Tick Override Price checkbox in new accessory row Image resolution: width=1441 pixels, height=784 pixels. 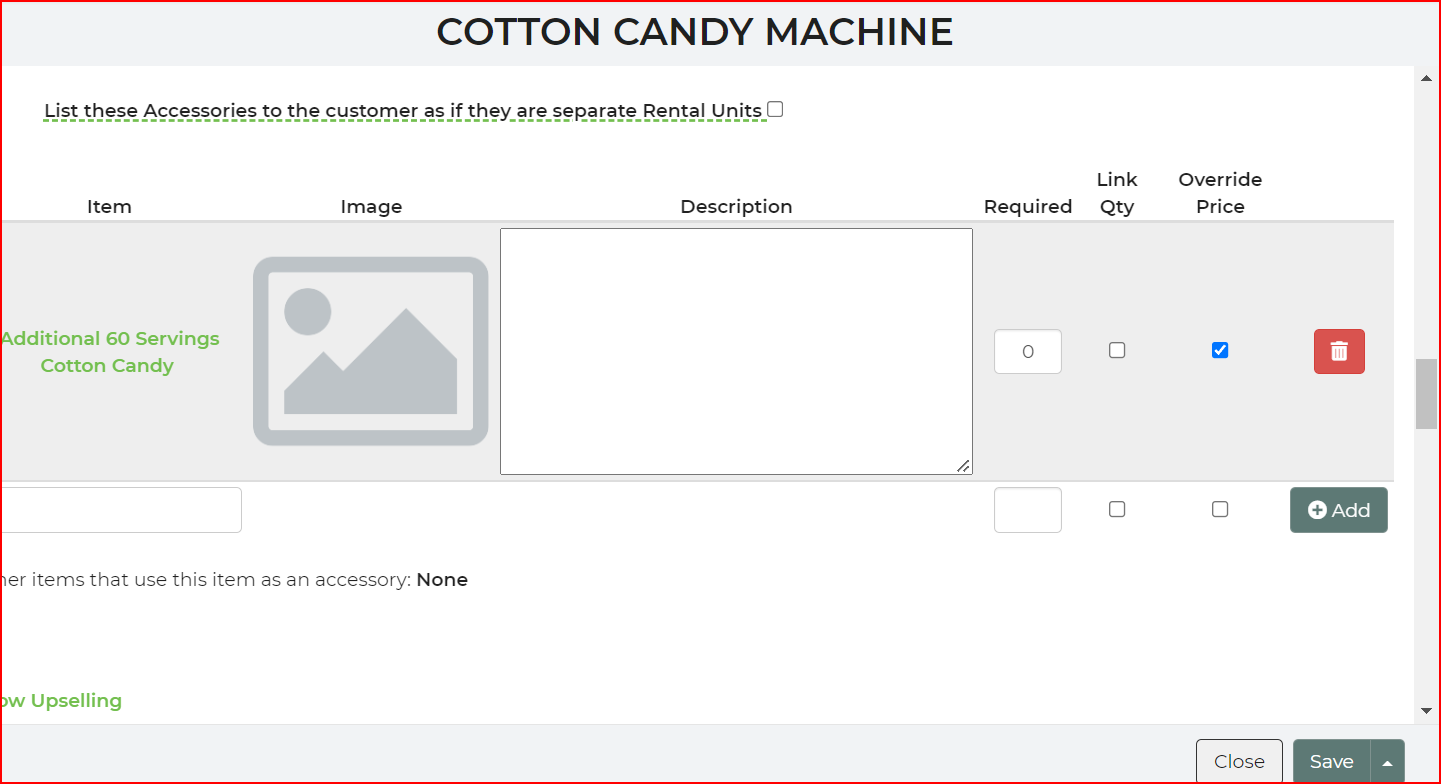pos(1219,509)
